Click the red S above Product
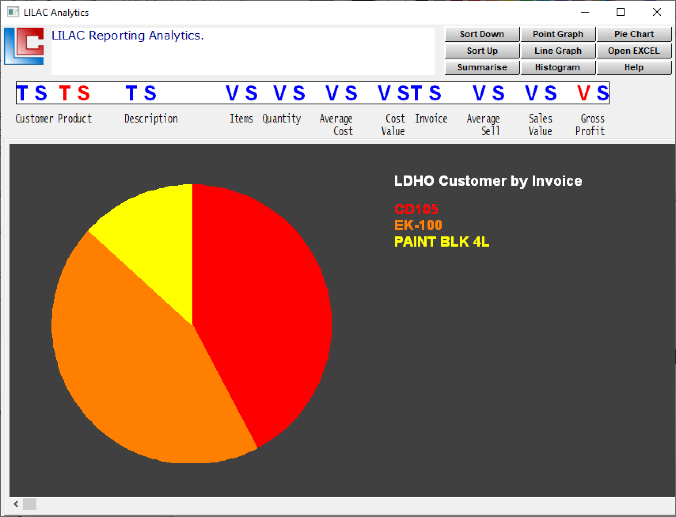 pyautogui.click(x=83, y=93)
